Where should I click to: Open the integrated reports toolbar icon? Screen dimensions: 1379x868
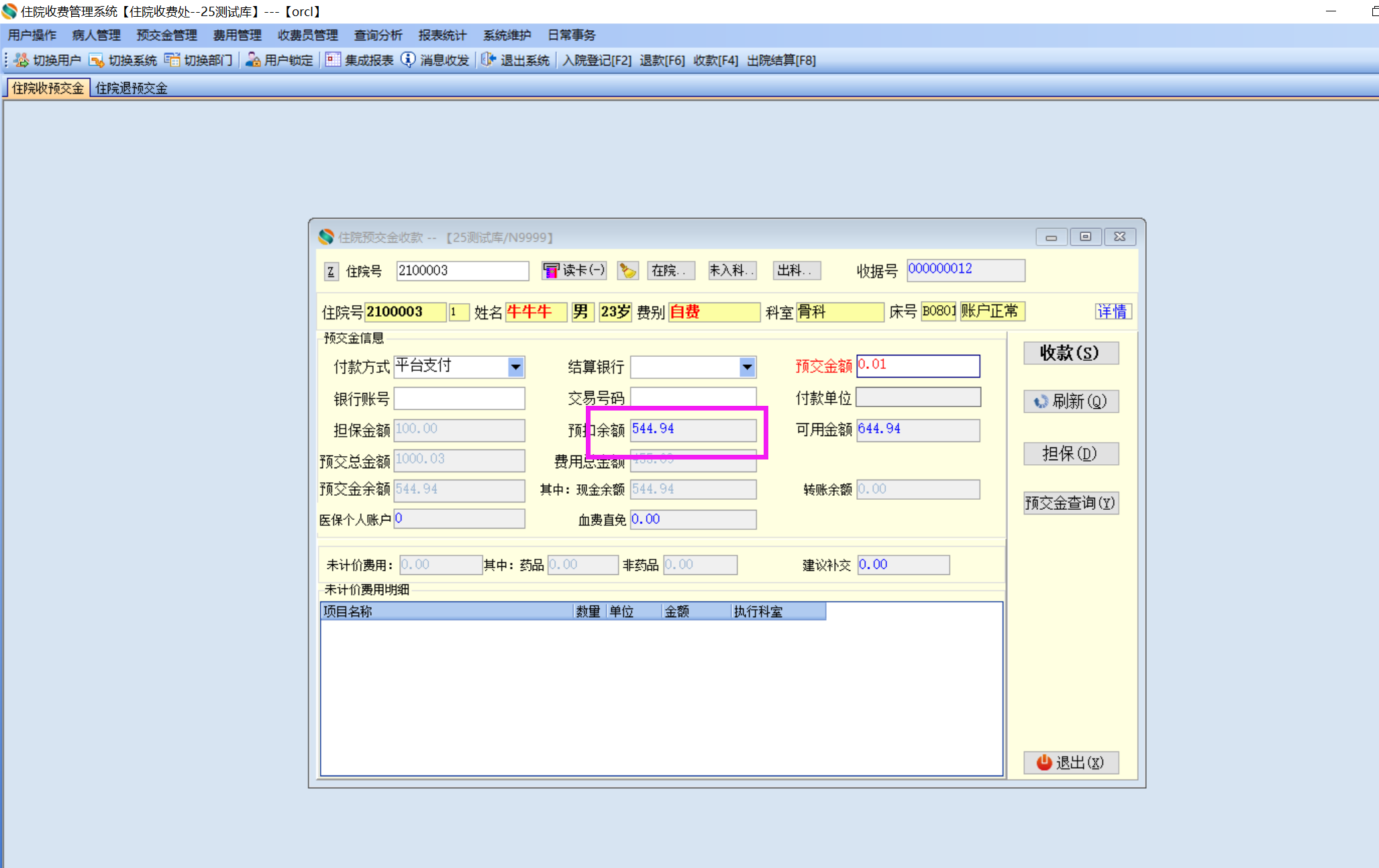333,60
